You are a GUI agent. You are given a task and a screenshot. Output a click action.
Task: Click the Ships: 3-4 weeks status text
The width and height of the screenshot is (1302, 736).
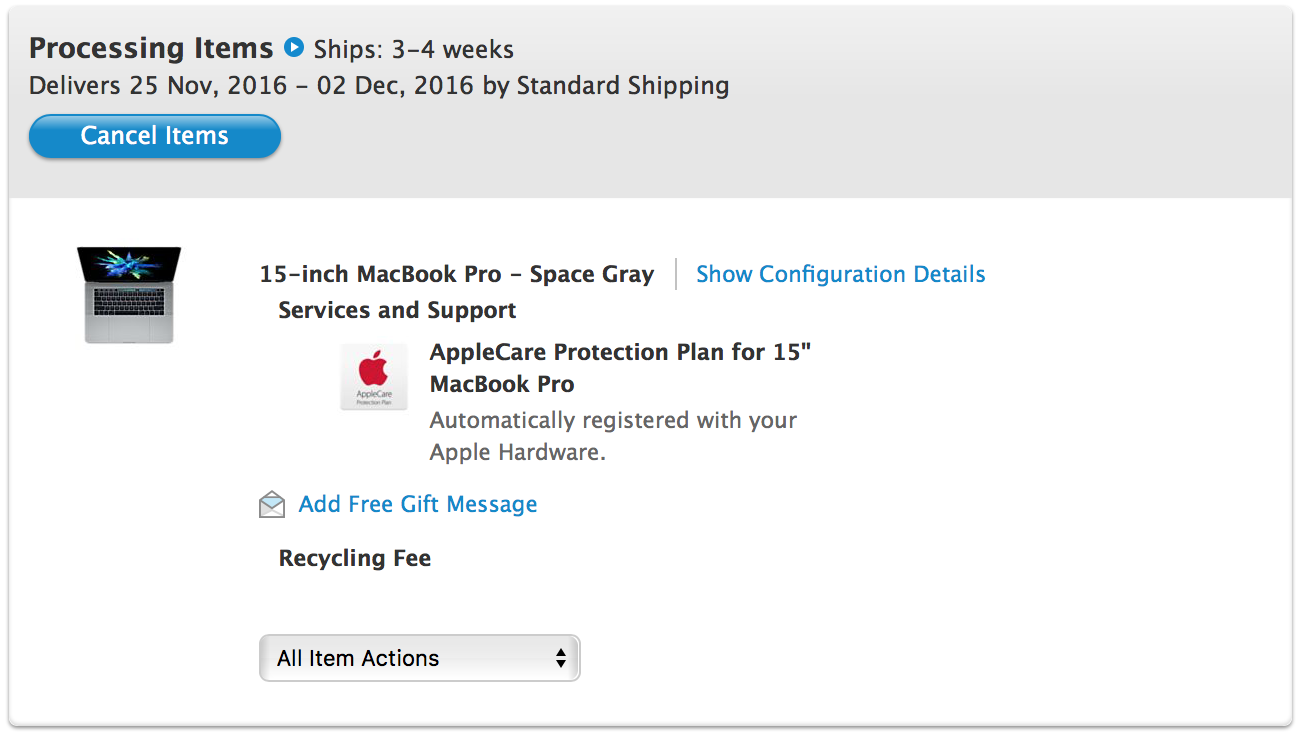click(414, 49)
